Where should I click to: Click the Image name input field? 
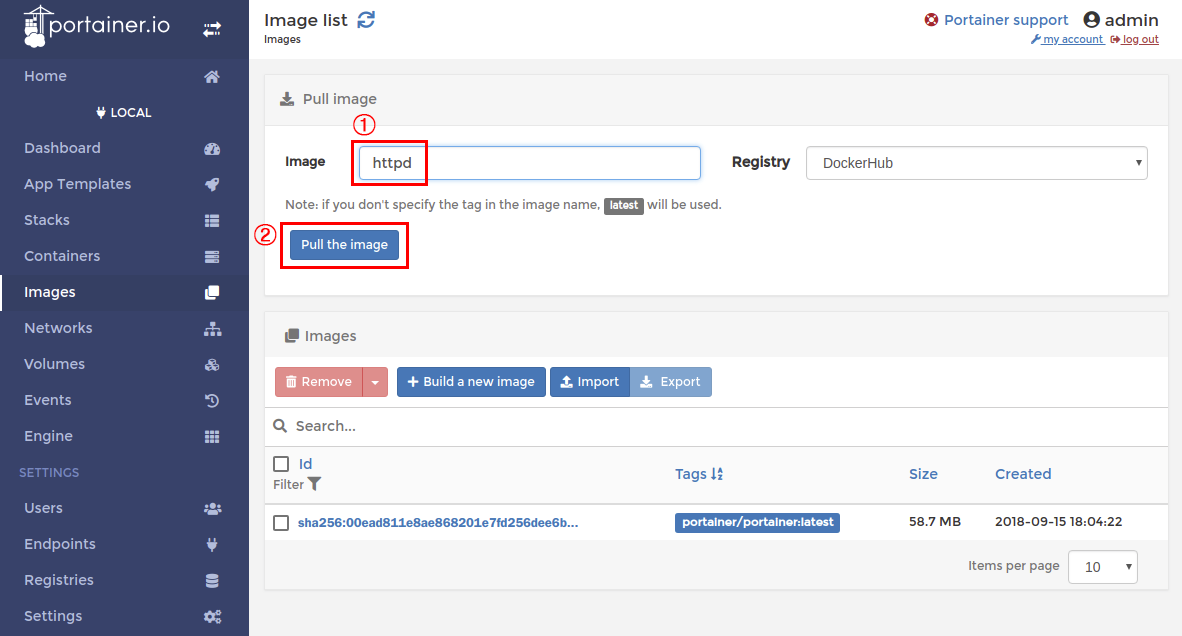point(529,163)
